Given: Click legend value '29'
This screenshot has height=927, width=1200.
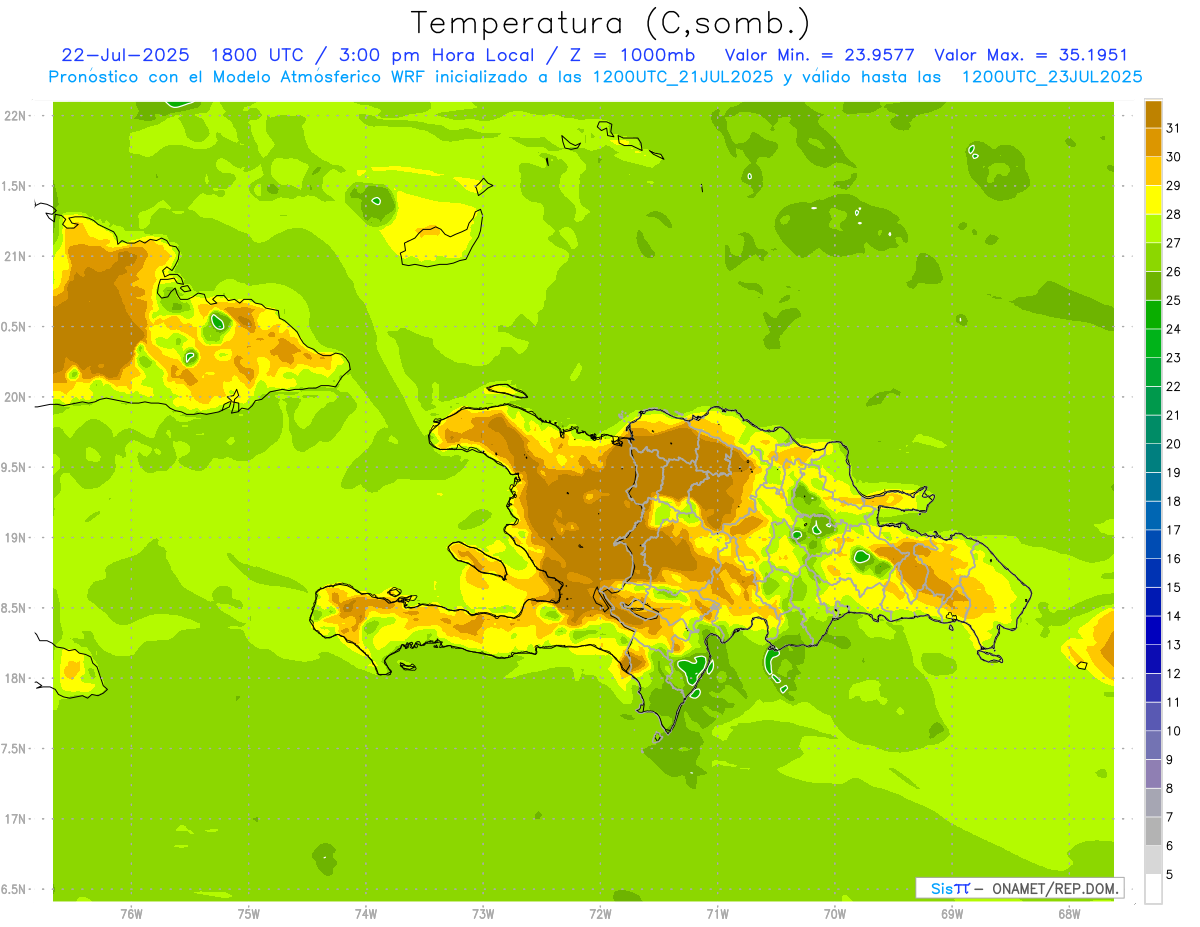Looking at the screenshot, I should click(1174, 186).
